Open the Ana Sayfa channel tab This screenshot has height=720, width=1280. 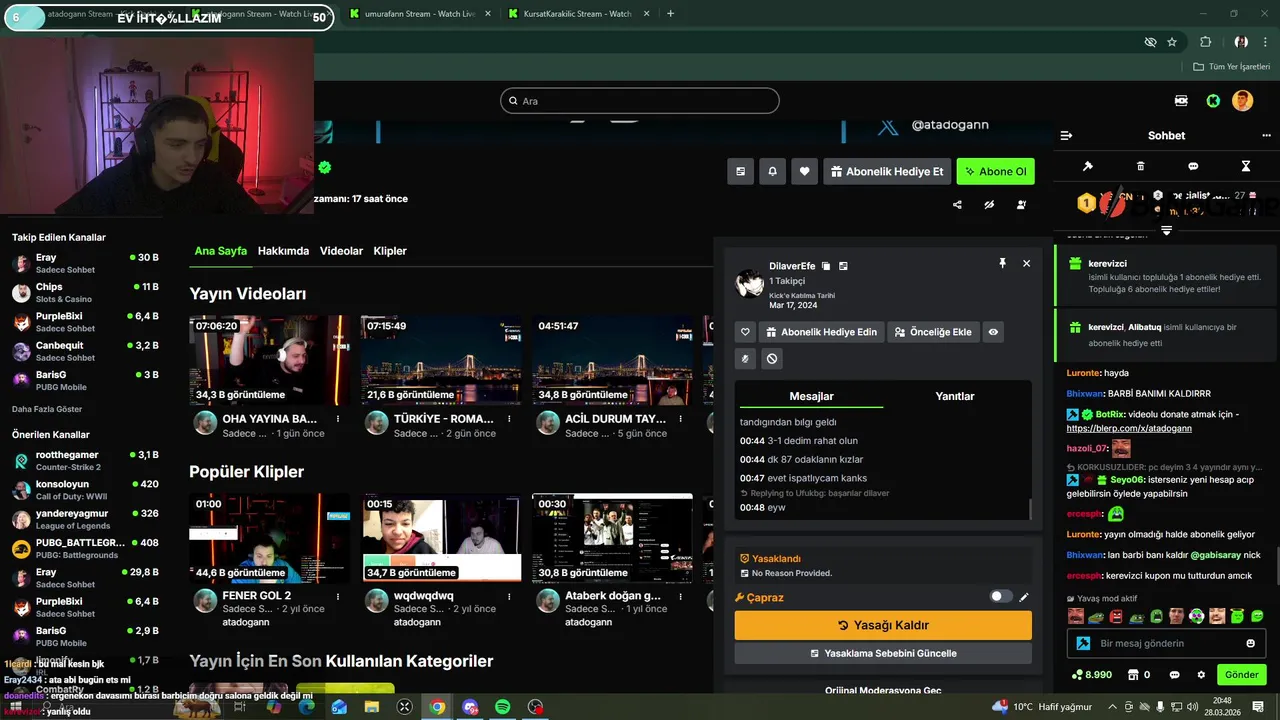pos(221,251)
